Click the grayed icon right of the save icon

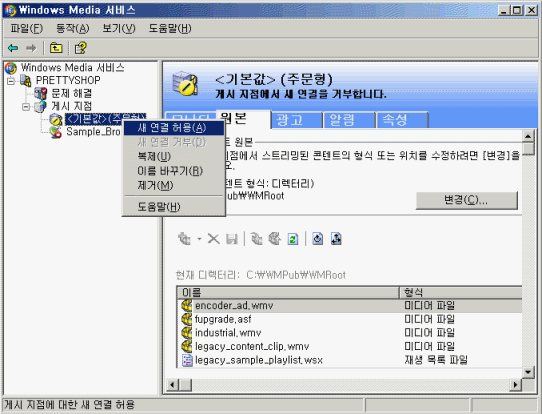(x=257, y=239)
